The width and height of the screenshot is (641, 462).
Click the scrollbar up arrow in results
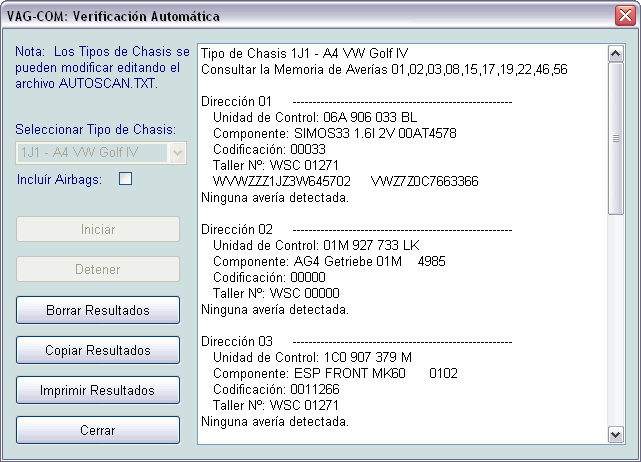pyautogui.click(x=616, y=52)
